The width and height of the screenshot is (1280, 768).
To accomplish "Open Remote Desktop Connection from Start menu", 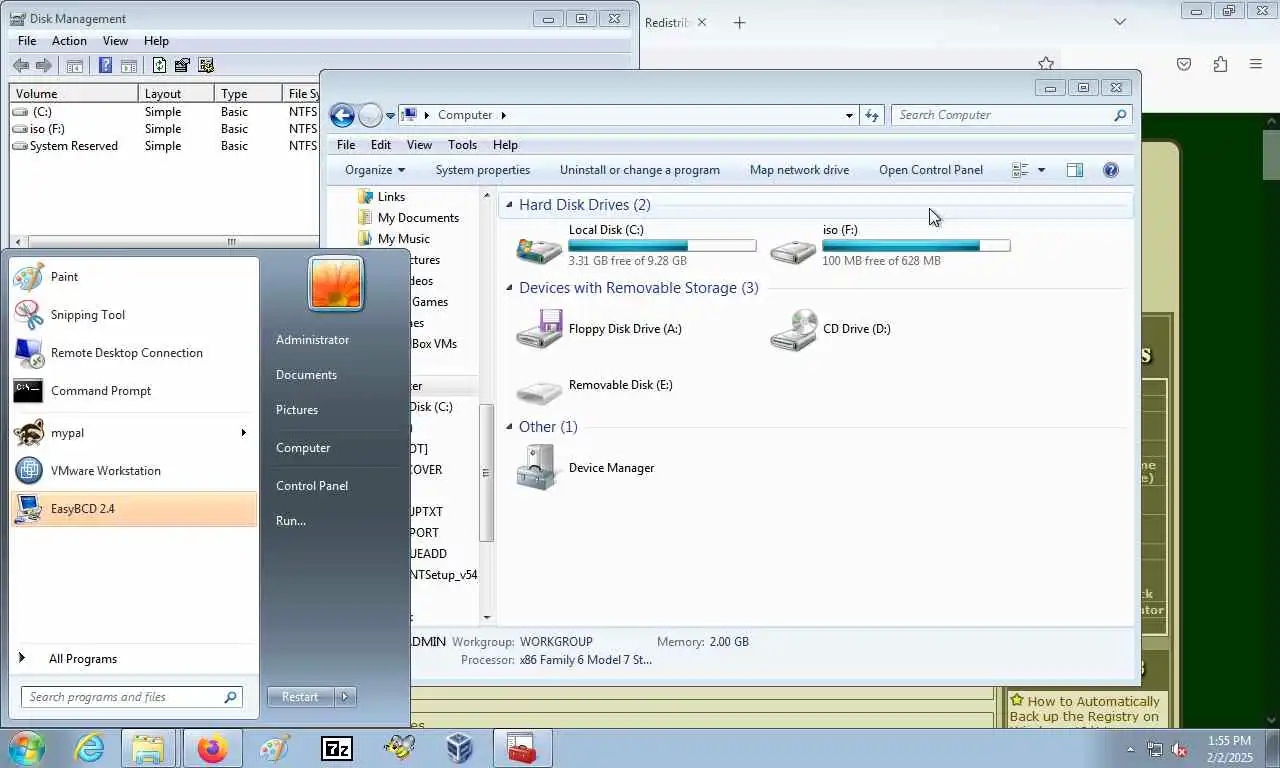I will click(133, 353).
